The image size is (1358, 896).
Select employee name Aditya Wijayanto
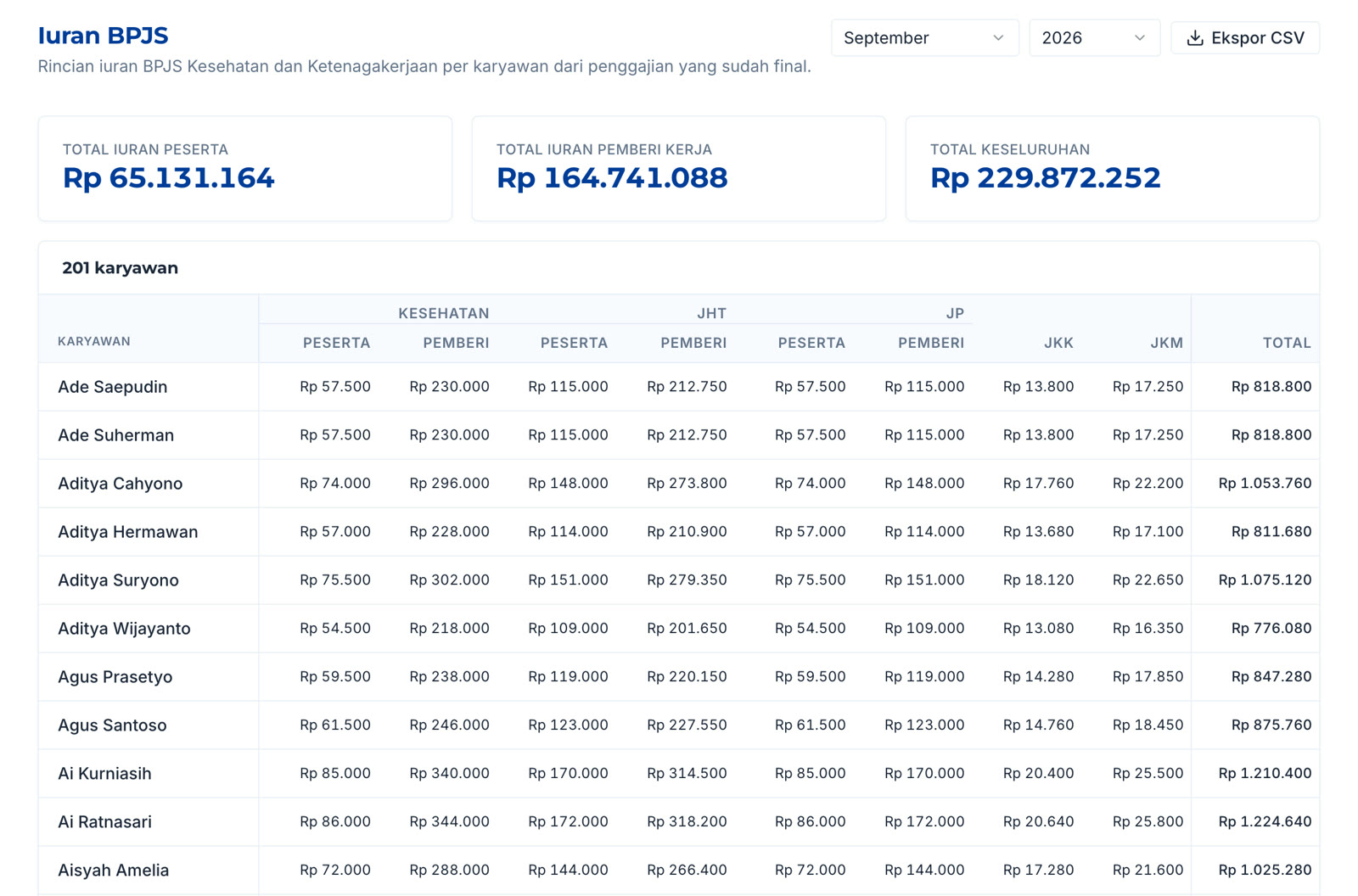(x=124, y=629)
